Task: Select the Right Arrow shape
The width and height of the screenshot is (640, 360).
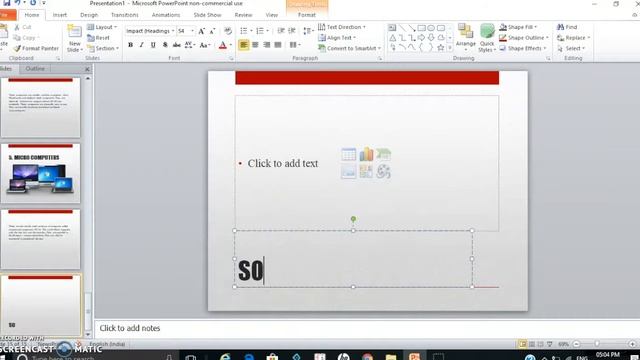Action: point(421,38)
